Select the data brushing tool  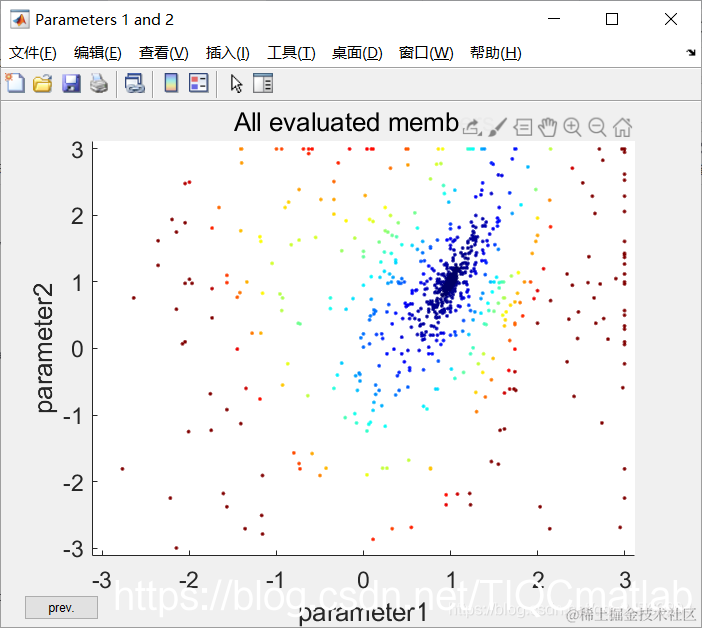[x=497, y=127]
